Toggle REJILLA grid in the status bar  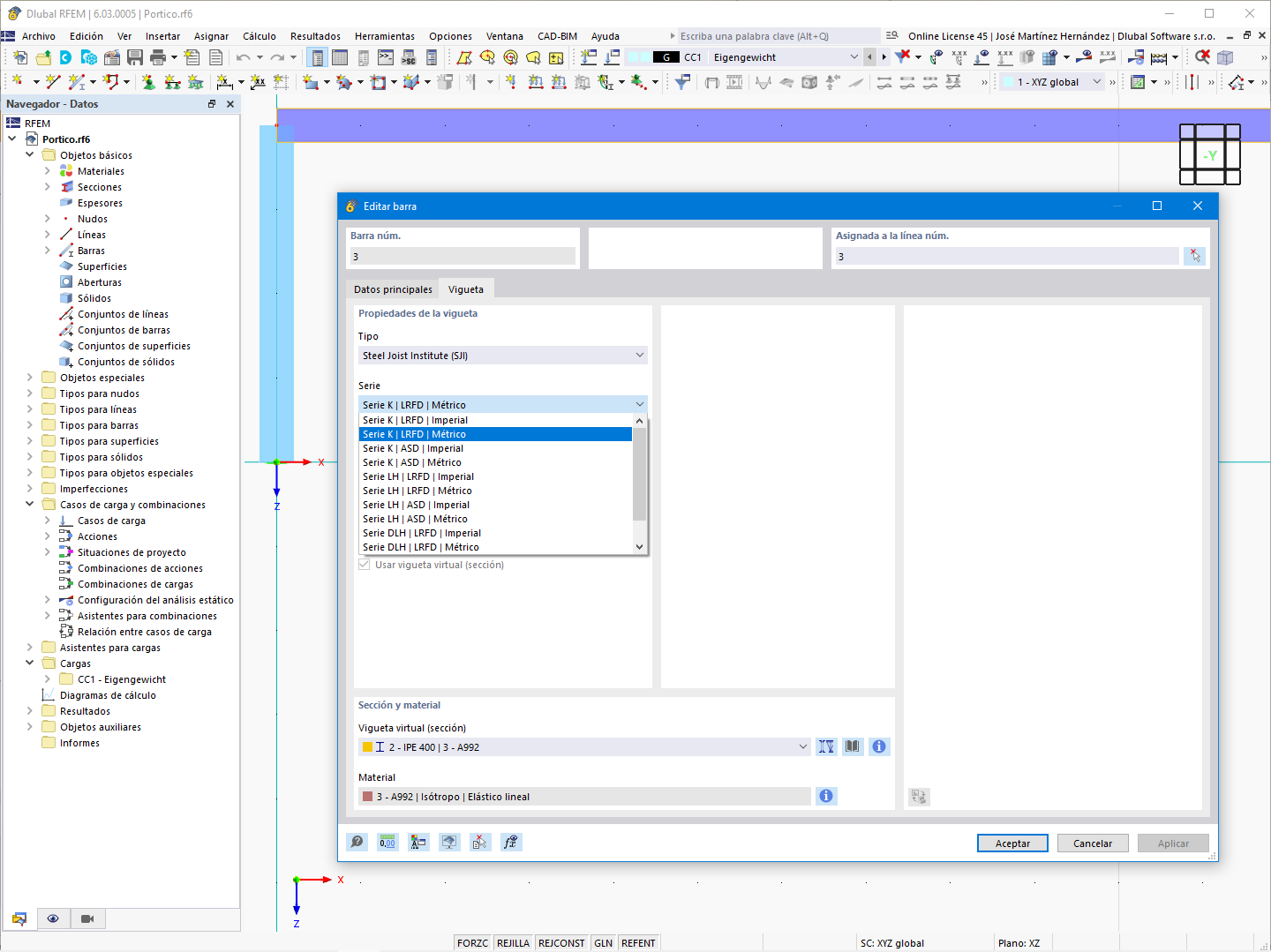[x=513, y=943]
